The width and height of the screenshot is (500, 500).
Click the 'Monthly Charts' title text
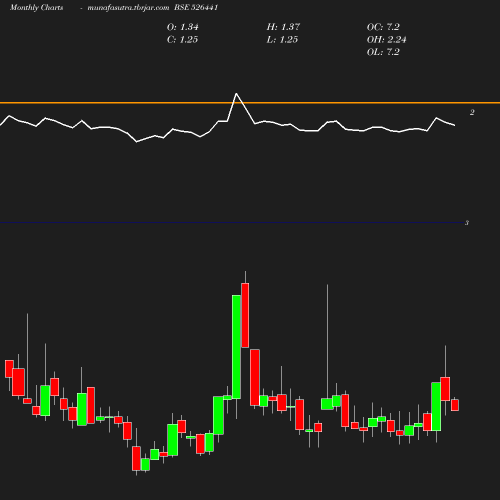coord(37,7)
